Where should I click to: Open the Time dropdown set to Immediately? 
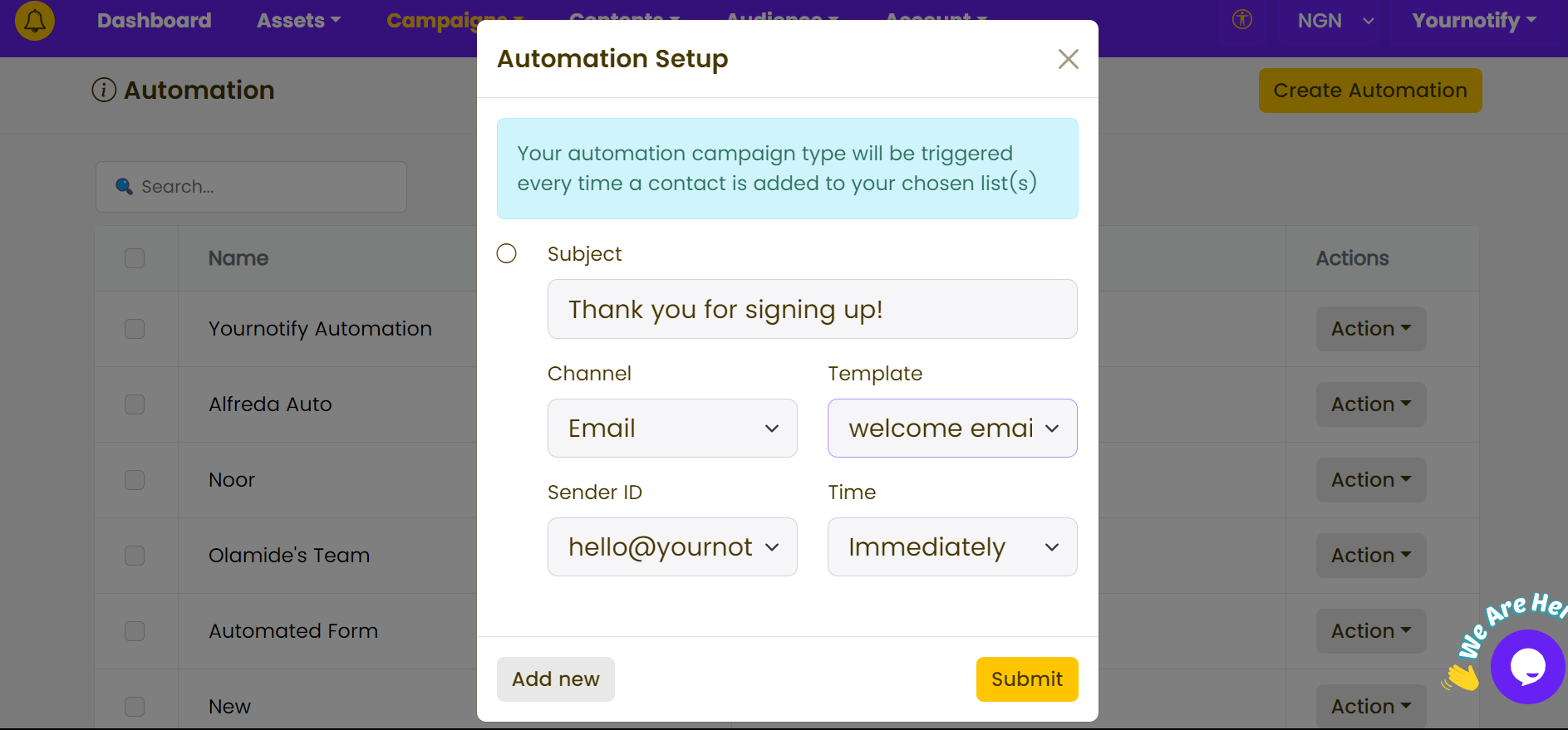pyautogui.click(x=952, y=547)
